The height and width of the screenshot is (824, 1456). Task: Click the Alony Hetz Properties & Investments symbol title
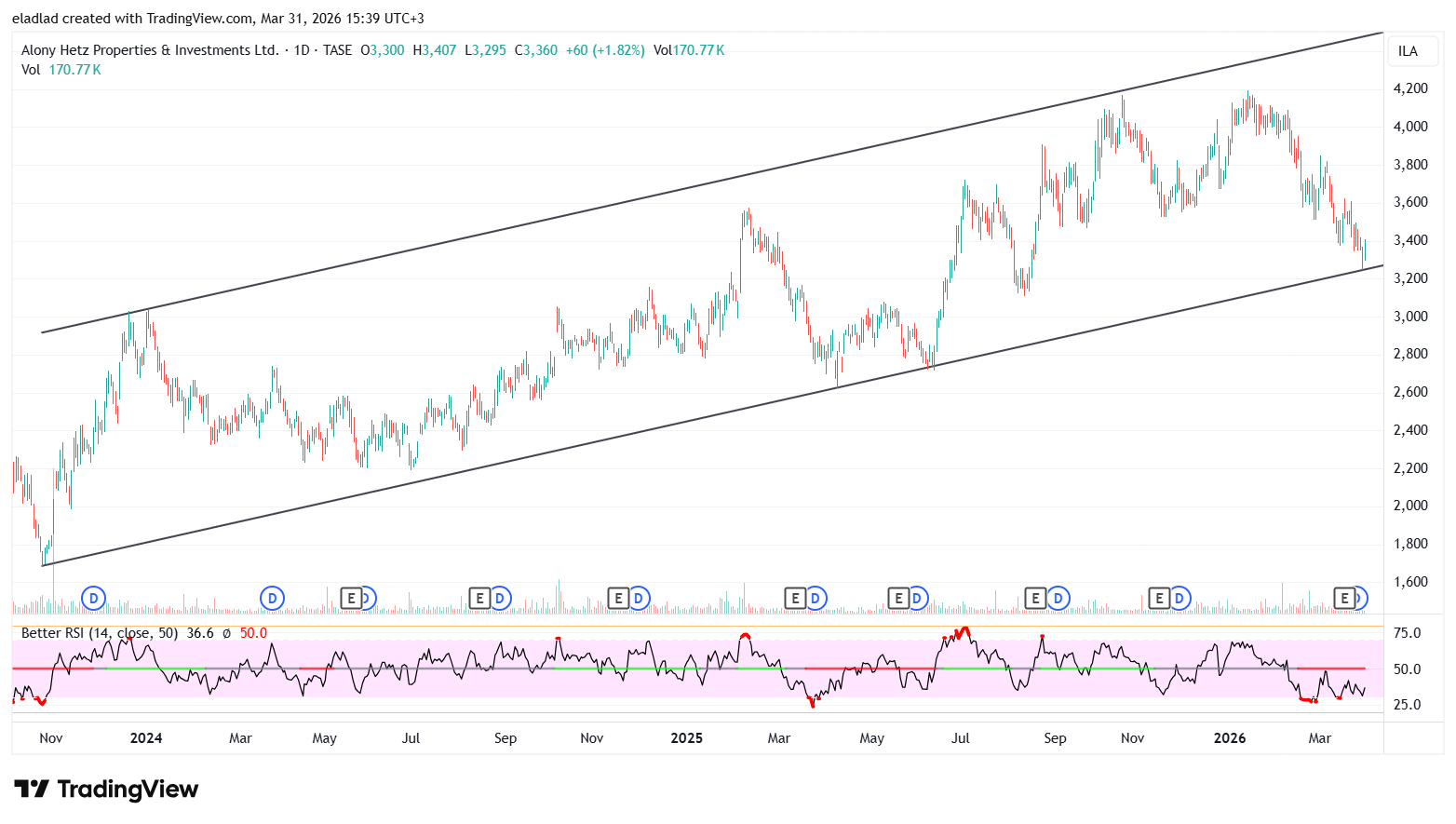pos(150,50)
